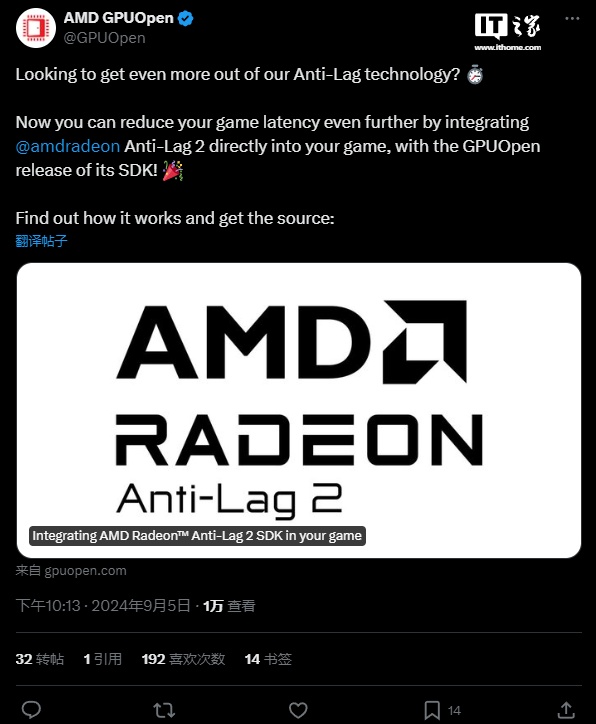The height and width of the screenshot is (724, 596).
Task: Open the AMD GPUOpen profile avatar
Action: click(36, 28)
